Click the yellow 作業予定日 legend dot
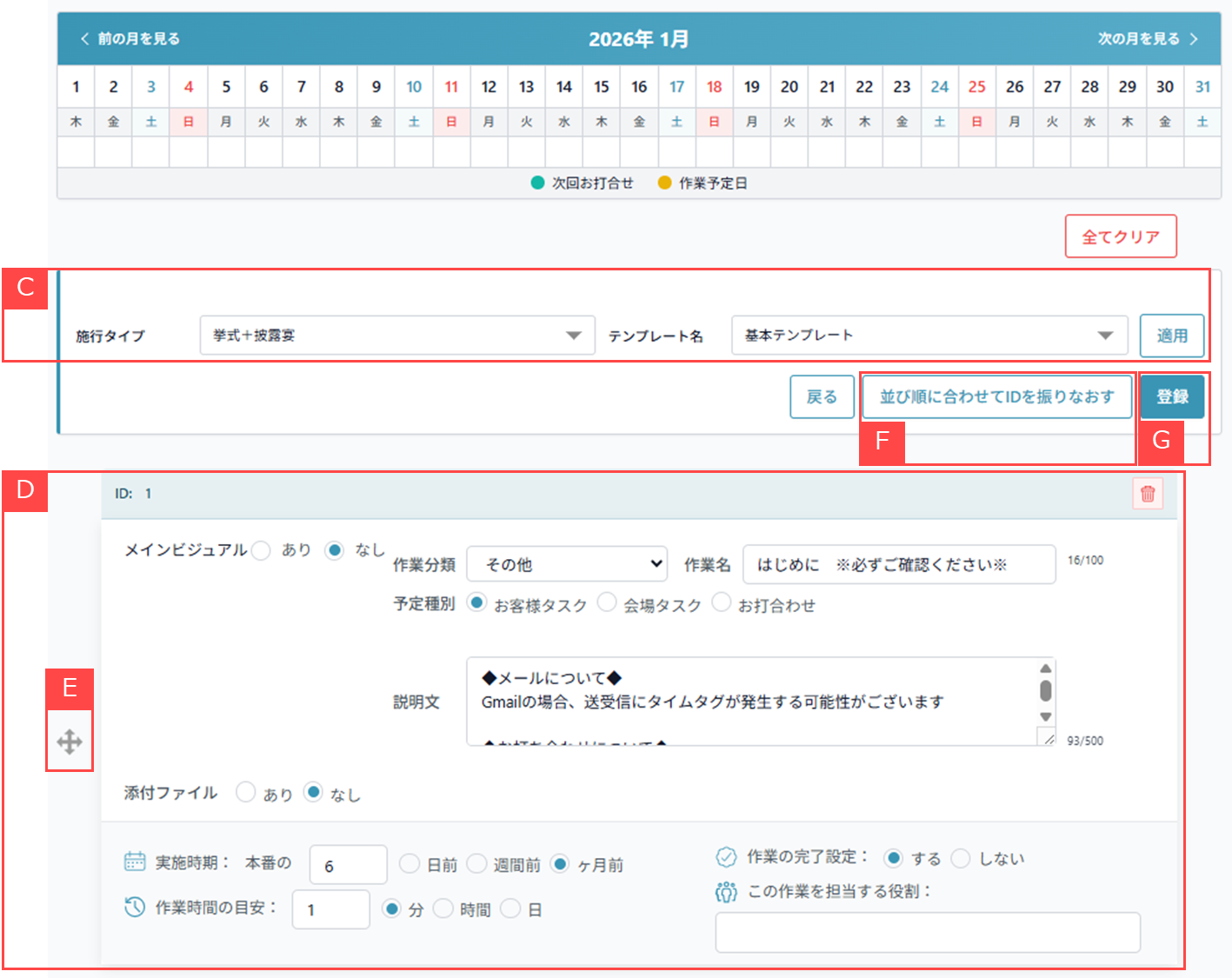The image size is (1232, 978). 664,183
